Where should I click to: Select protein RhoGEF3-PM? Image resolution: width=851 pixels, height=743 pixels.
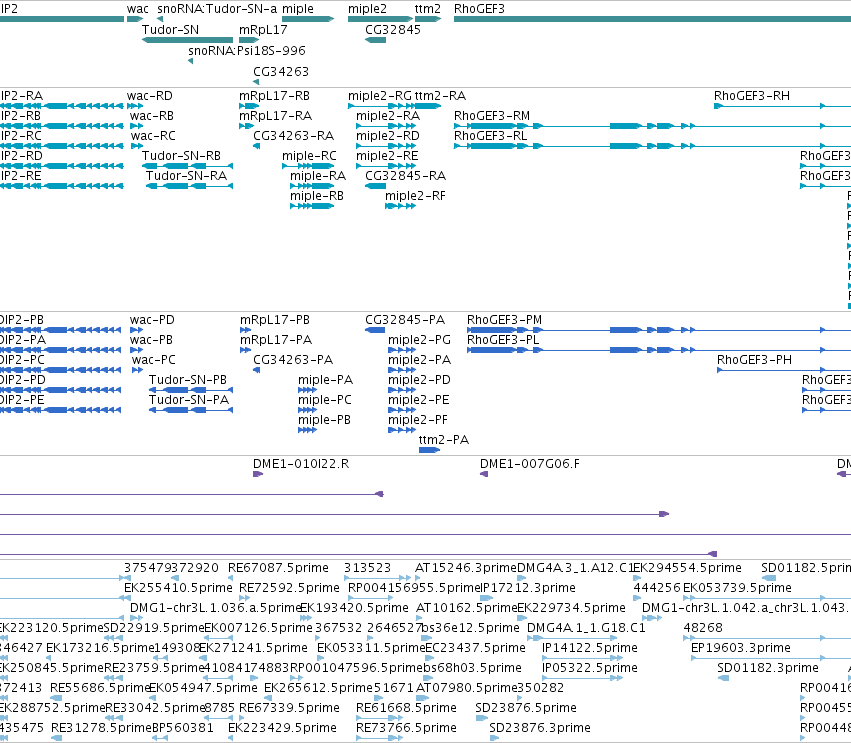(505, 320)
